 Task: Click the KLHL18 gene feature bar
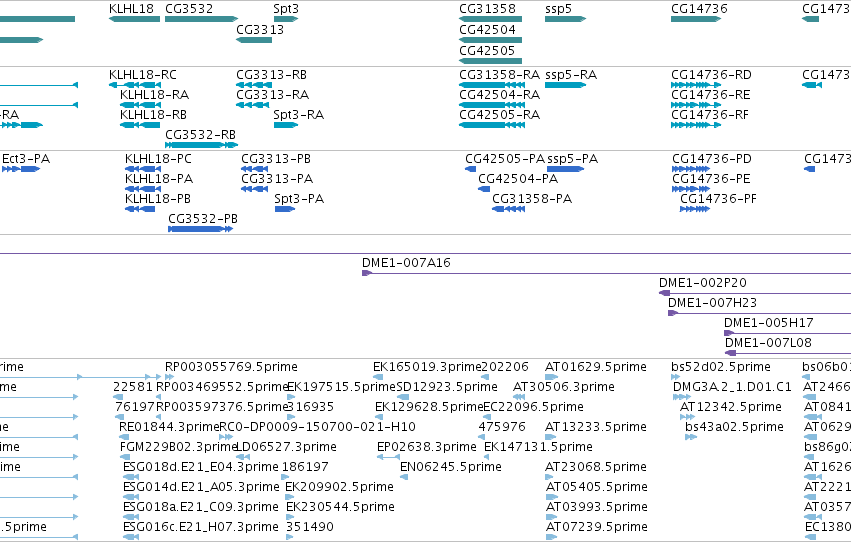pyautogui.click(x=135, y=19)
